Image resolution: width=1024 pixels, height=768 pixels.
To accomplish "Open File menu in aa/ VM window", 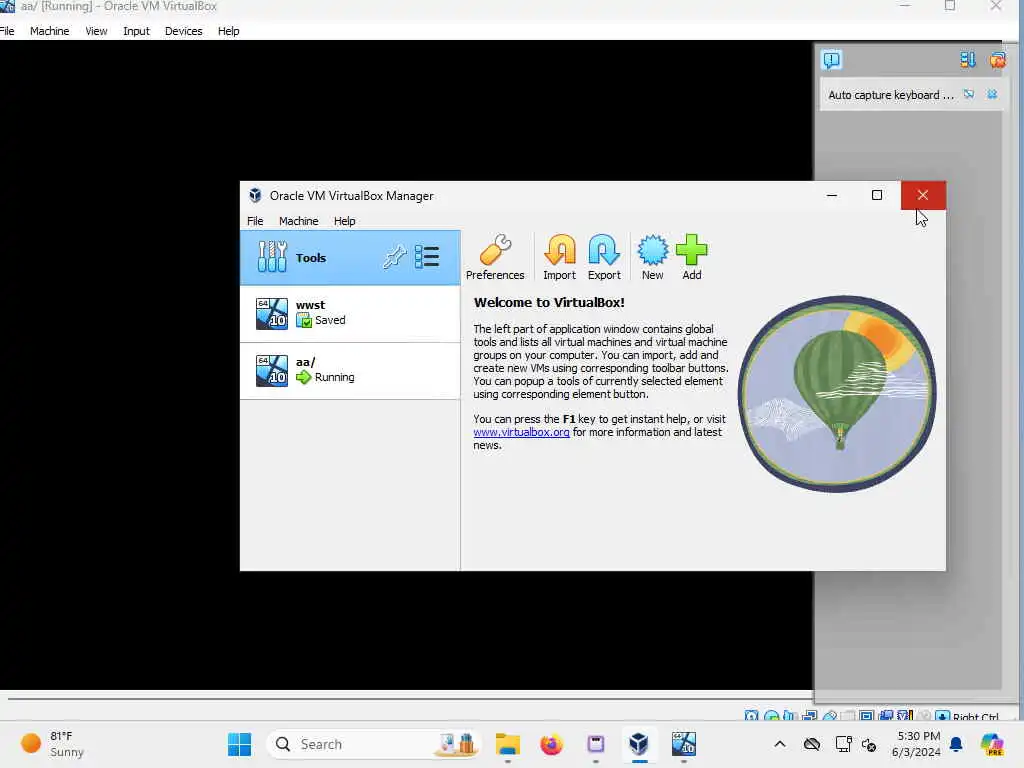I will 7,31.
